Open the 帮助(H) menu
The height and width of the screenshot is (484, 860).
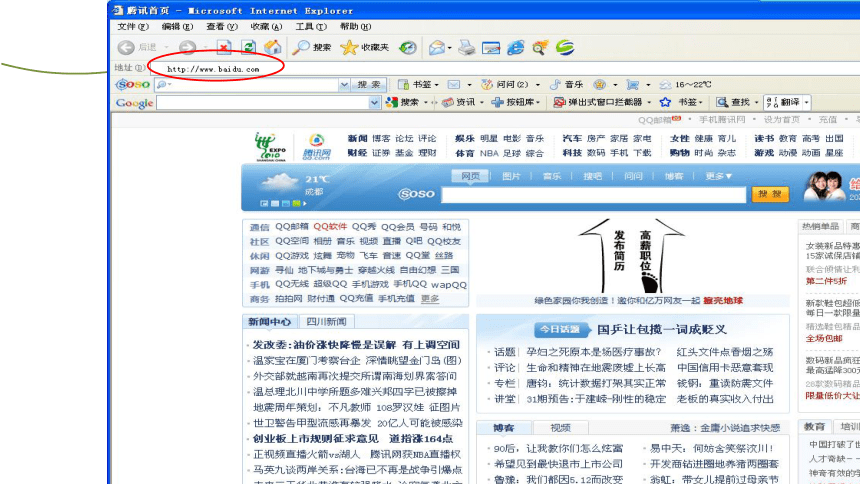(x=355, y=26)
